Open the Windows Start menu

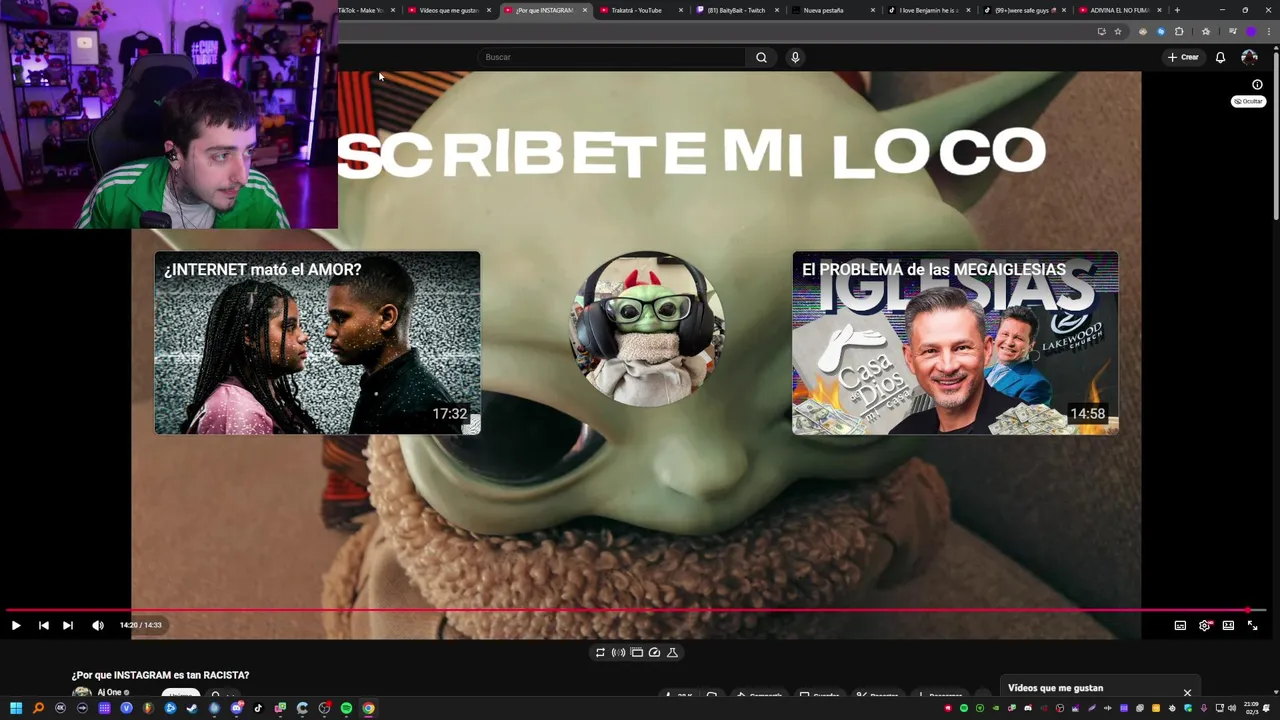16,708
